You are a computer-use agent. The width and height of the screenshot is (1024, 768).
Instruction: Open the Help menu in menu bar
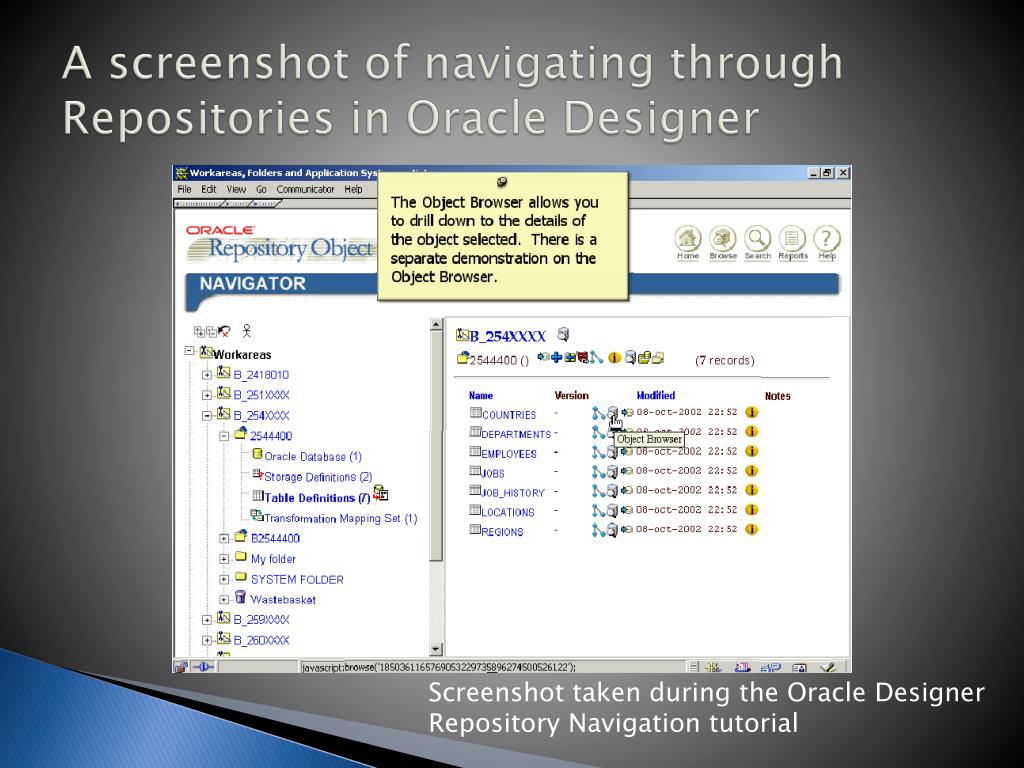tap(353, 189)
